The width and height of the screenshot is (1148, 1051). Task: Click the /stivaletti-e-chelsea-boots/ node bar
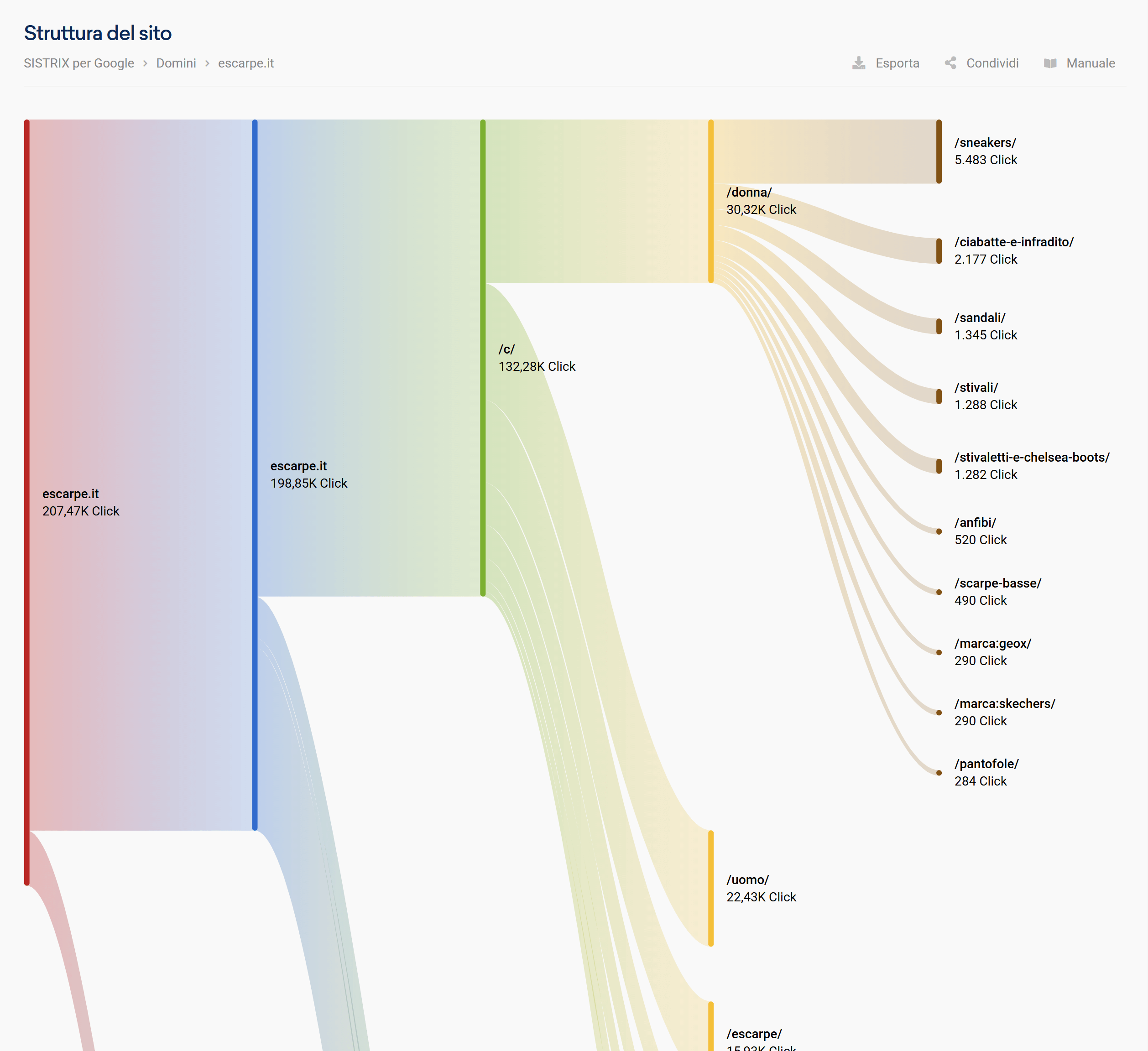939,466
